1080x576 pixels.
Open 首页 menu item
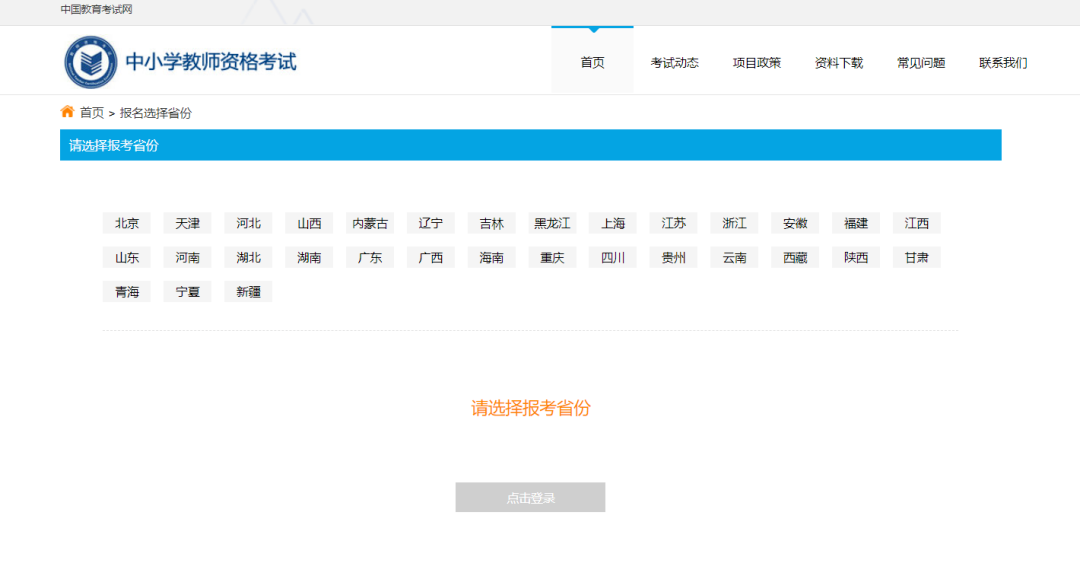[x=592, y=61]
